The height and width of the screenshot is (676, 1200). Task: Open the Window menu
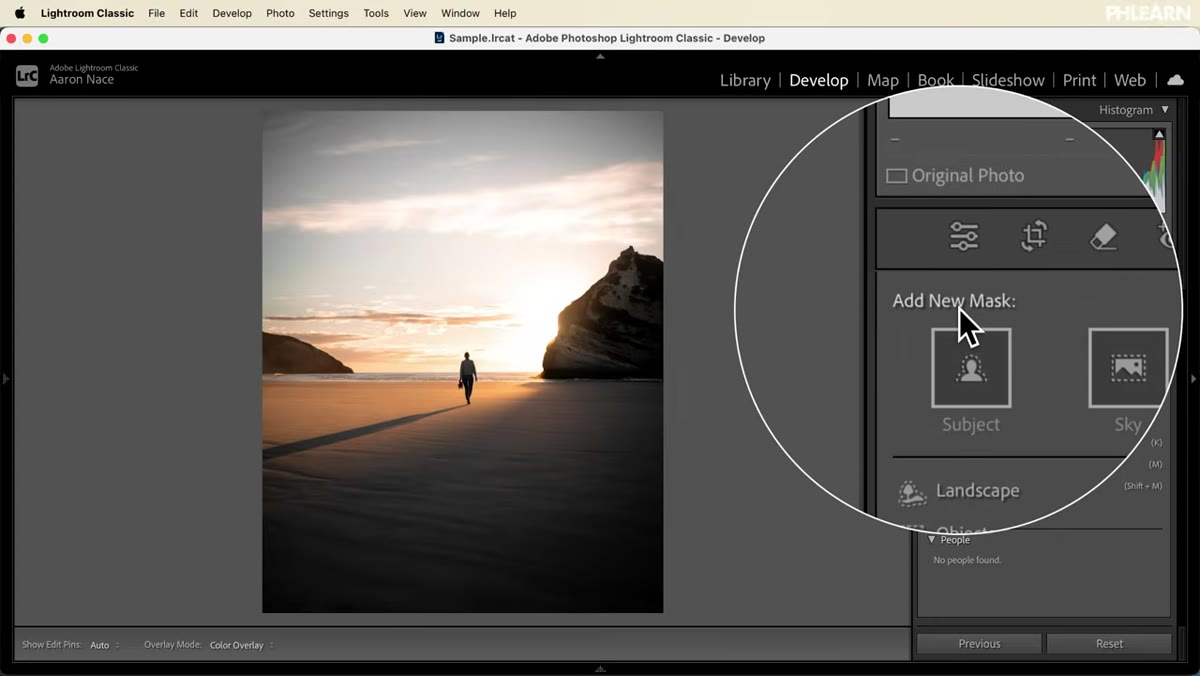point(460,13)
